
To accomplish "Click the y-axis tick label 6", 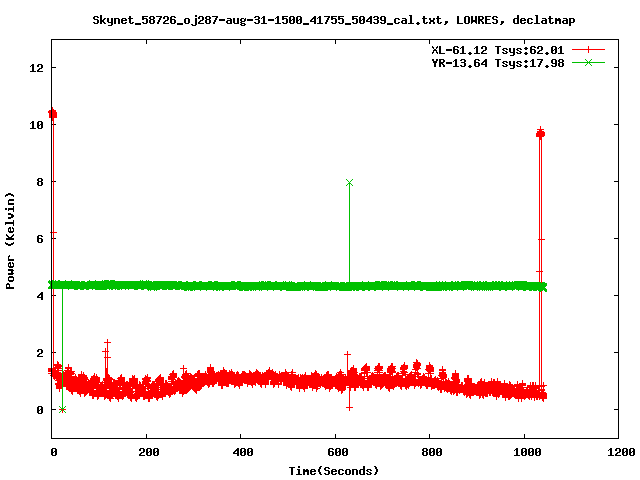I will (40, 239).
